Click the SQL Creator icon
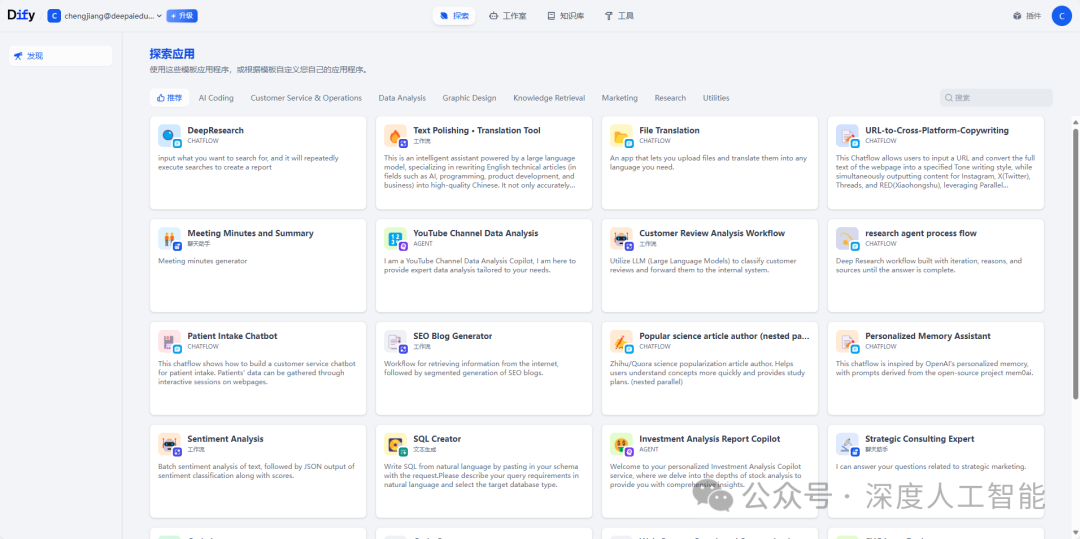 [395, 444]
